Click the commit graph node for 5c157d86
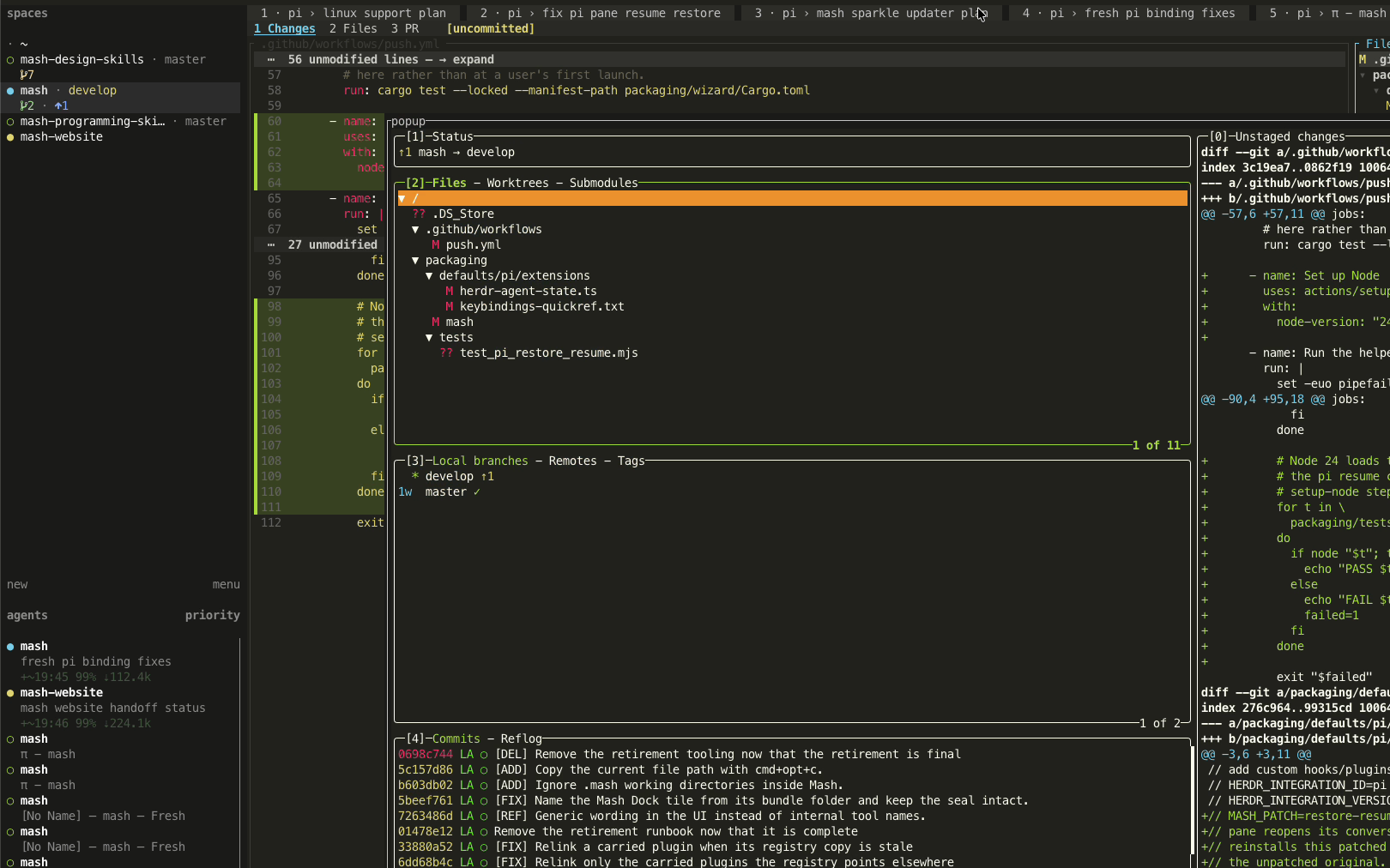 (484, 770)
